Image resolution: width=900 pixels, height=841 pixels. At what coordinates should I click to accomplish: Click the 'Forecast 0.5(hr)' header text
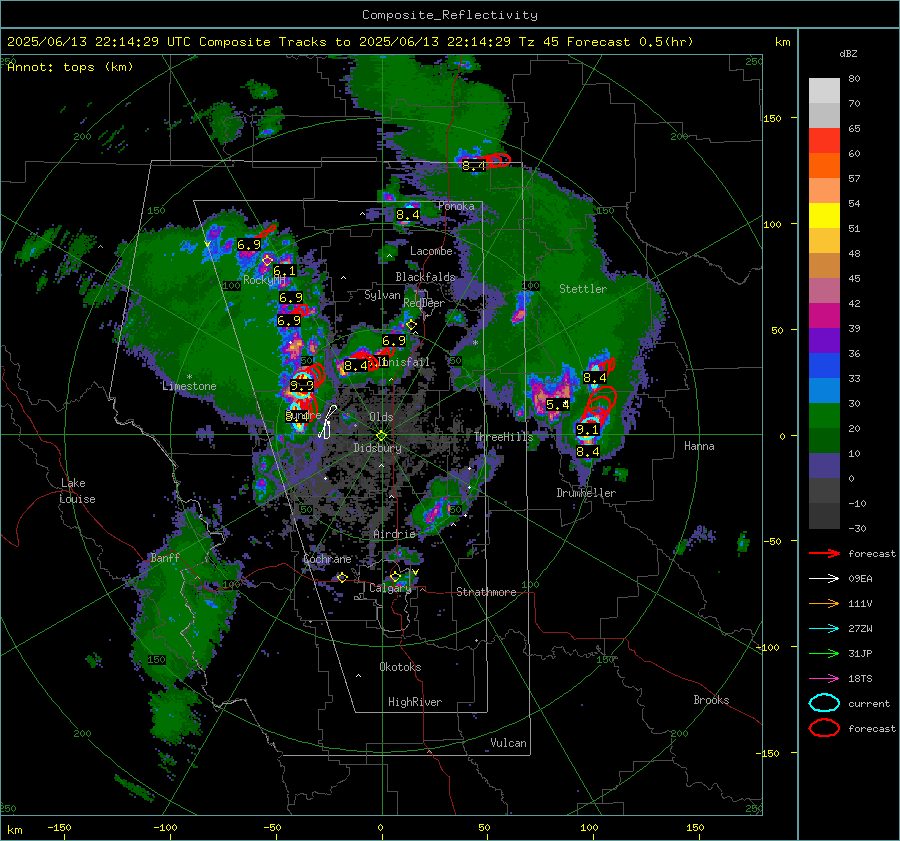pyautogui.click(x=630, y=42)
